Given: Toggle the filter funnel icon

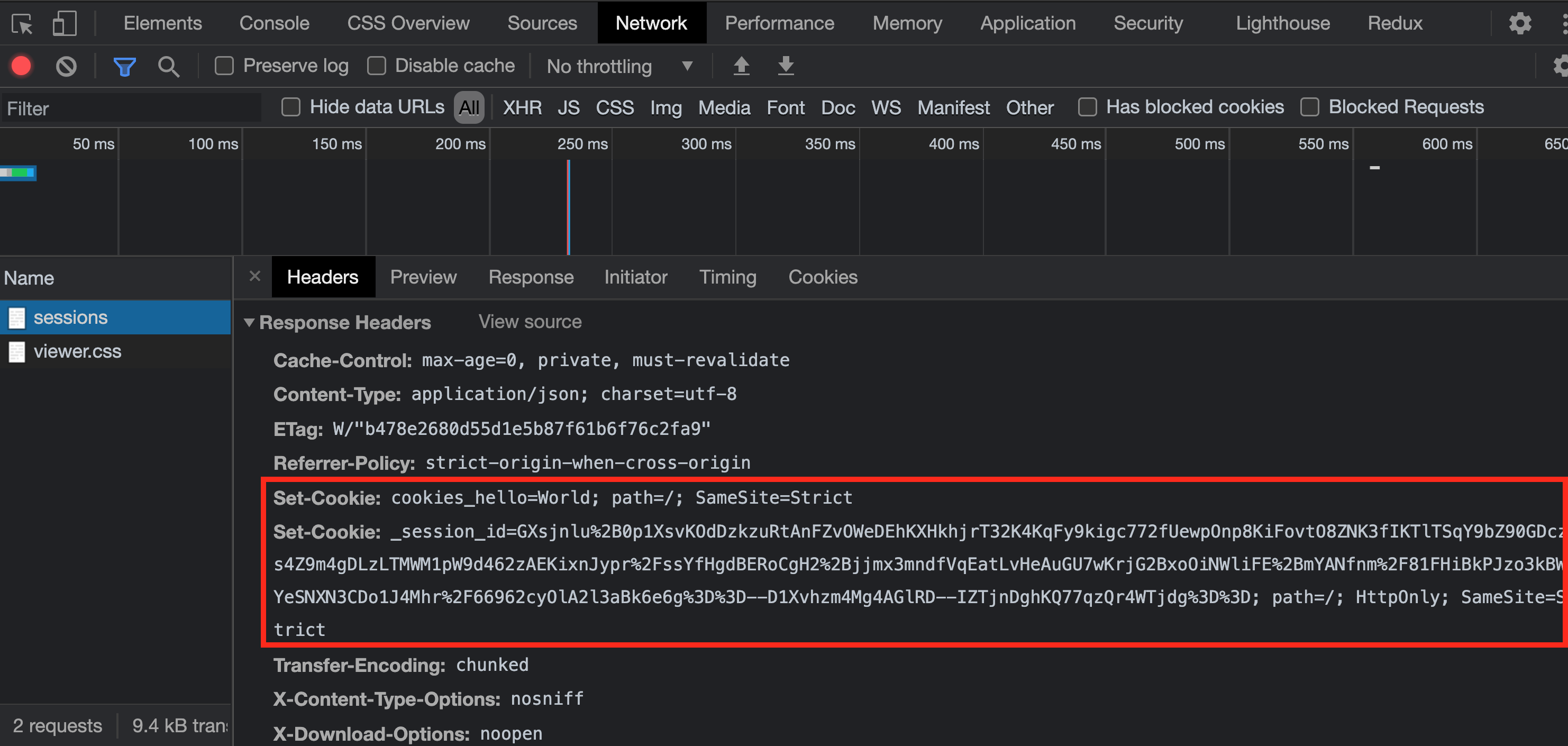Looking at the screenshot, I should point(124,66).
